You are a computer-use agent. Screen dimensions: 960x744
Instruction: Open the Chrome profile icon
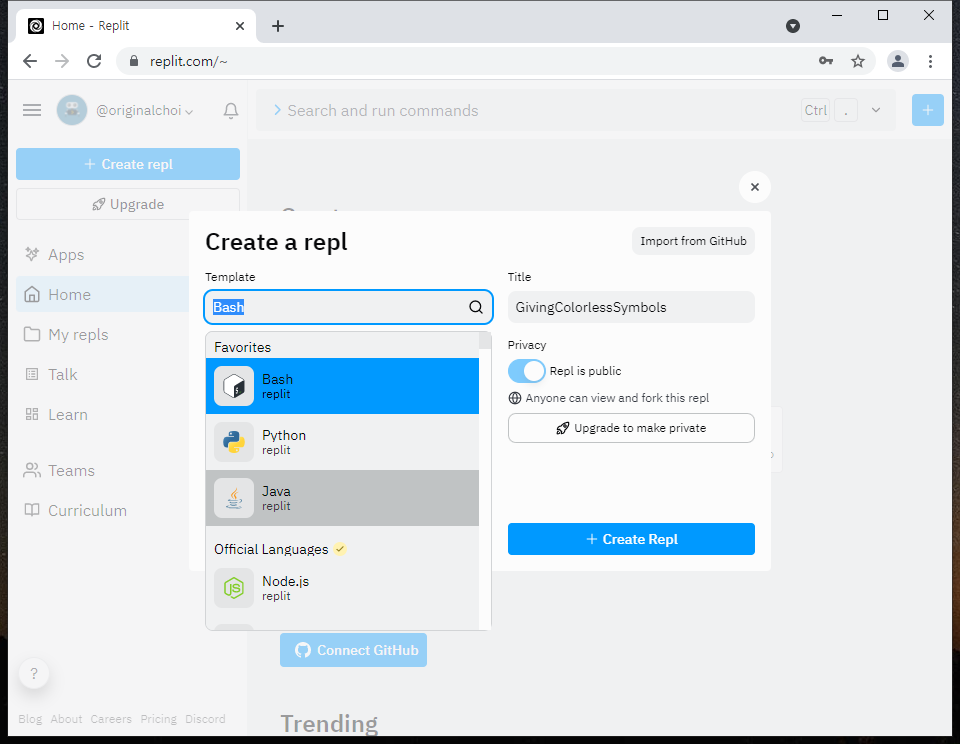tap(898, 61)
